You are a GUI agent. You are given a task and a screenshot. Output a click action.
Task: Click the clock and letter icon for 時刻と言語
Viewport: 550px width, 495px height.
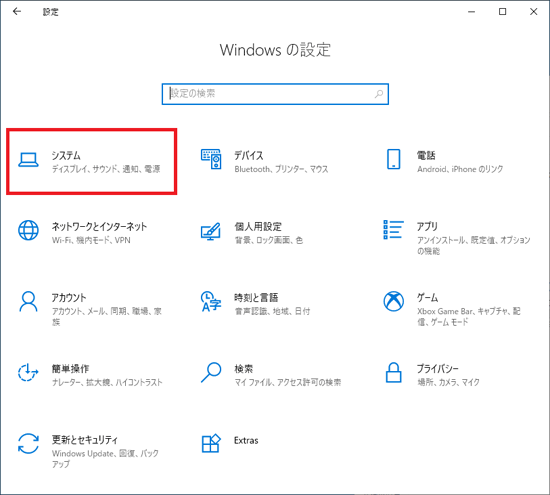tap(211, 301)
